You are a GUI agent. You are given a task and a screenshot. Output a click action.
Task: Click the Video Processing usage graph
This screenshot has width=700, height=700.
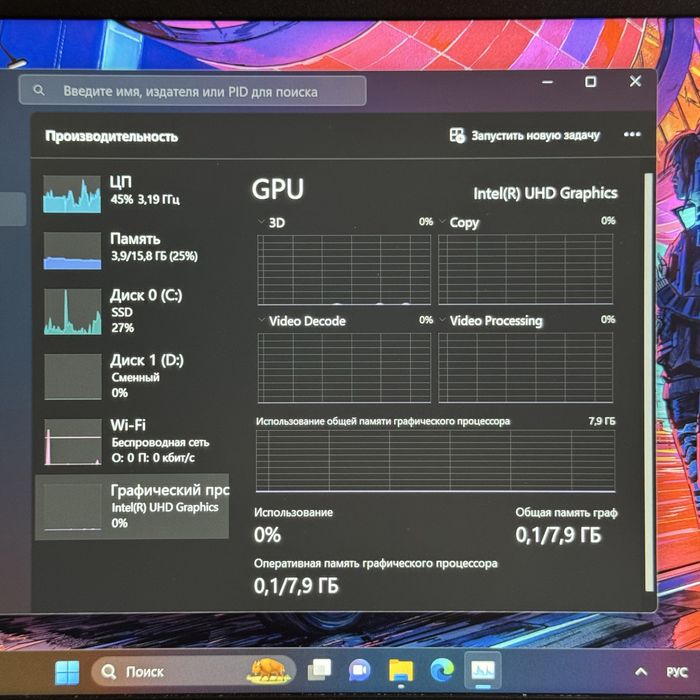tap(525, 367)
